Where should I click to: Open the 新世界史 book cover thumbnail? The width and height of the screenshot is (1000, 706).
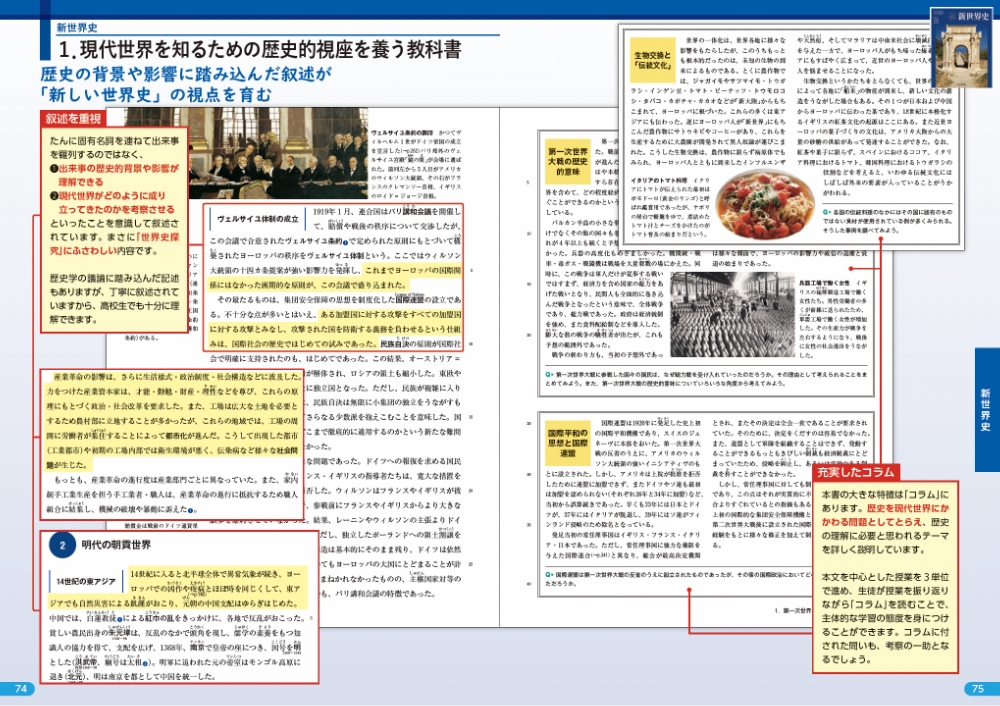coord(961,48)
